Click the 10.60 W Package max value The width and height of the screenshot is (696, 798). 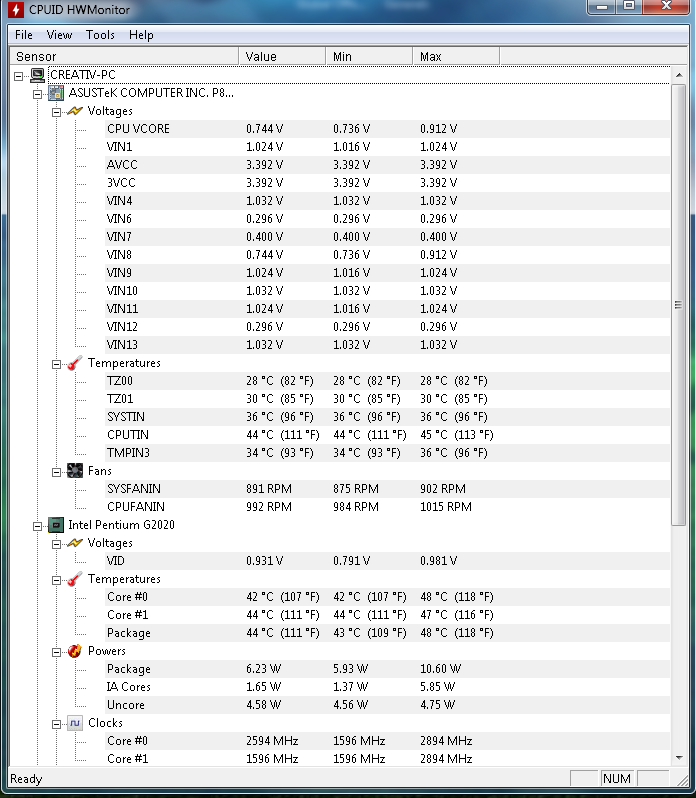coord(441,669)
